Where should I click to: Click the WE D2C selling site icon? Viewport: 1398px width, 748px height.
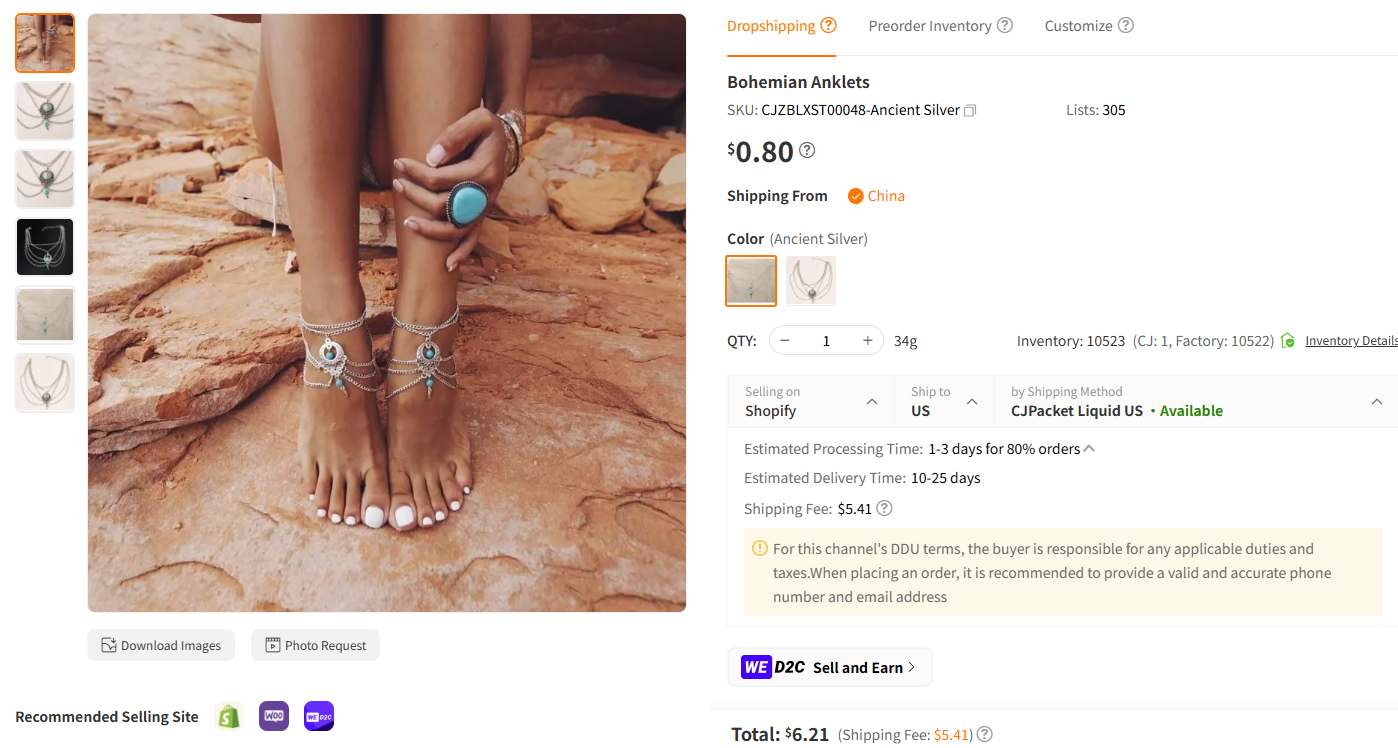point(318,716)
